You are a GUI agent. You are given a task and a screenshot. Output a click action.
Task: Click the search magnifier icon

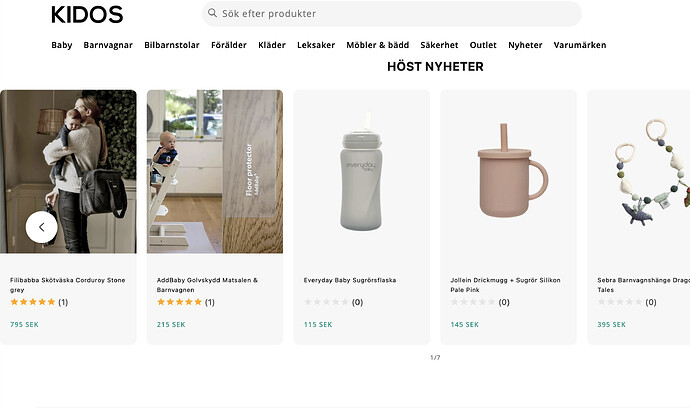tap(212, 14)
